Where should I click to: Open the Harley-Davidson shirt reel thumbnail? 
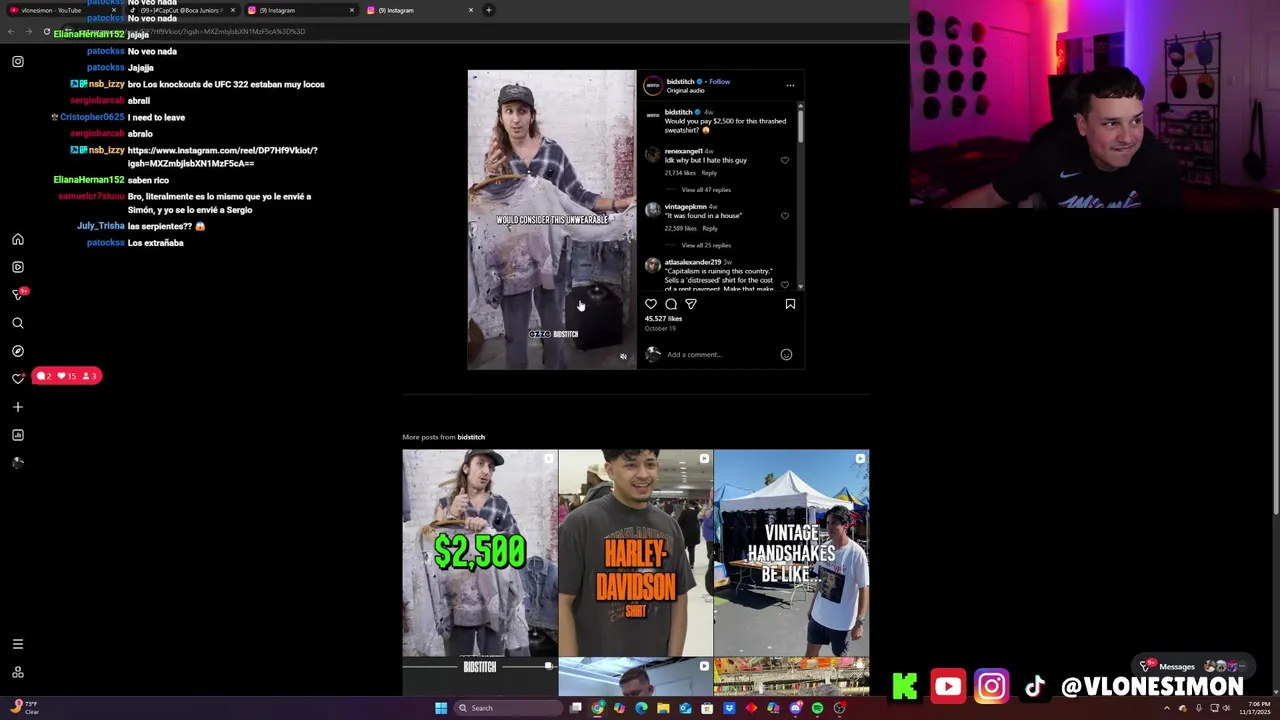click(x=635, y=553)
